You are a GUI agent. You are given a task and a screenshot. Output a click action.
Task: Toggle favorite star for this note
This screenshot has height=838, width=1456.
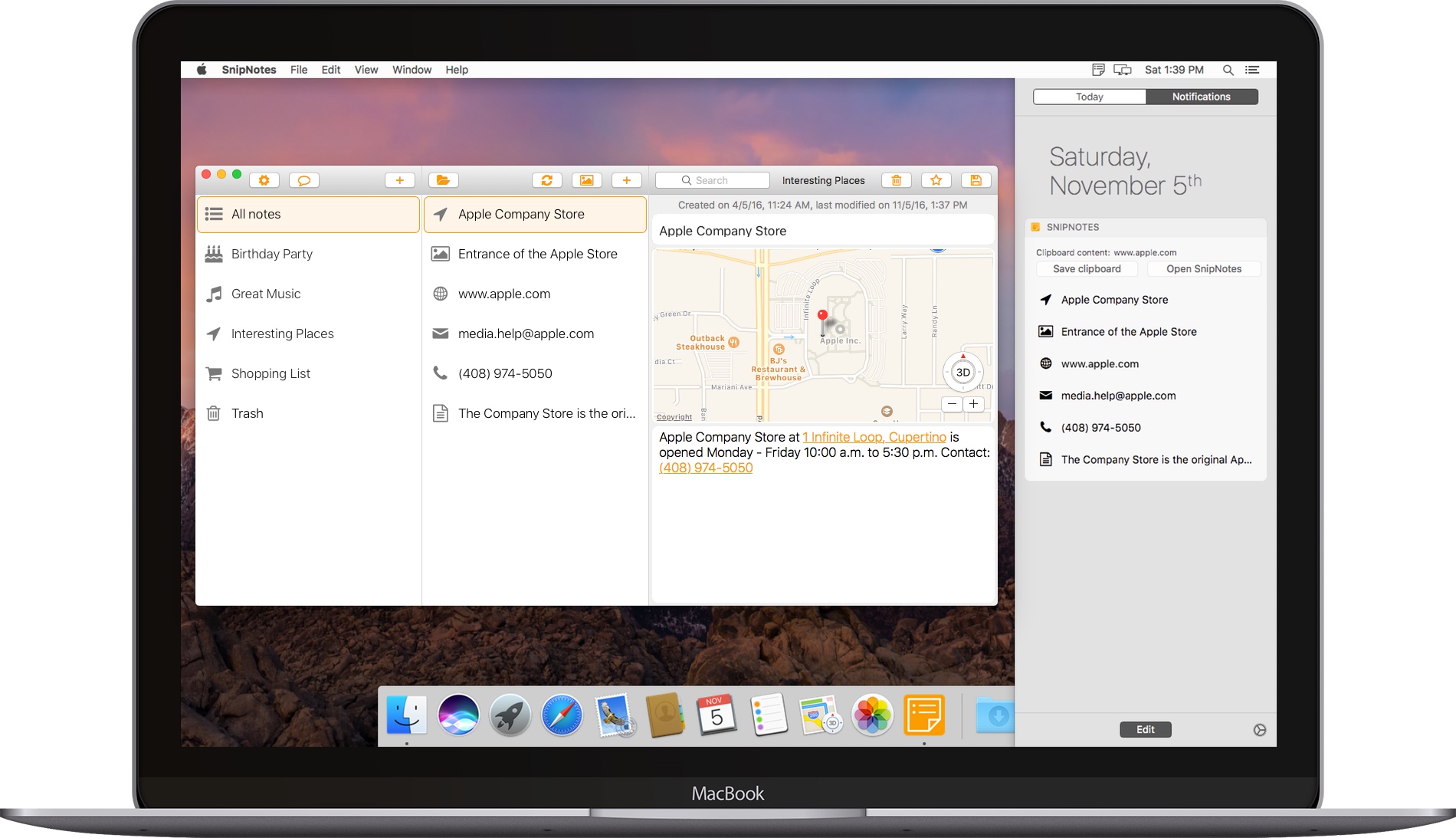tap(936, 180)
